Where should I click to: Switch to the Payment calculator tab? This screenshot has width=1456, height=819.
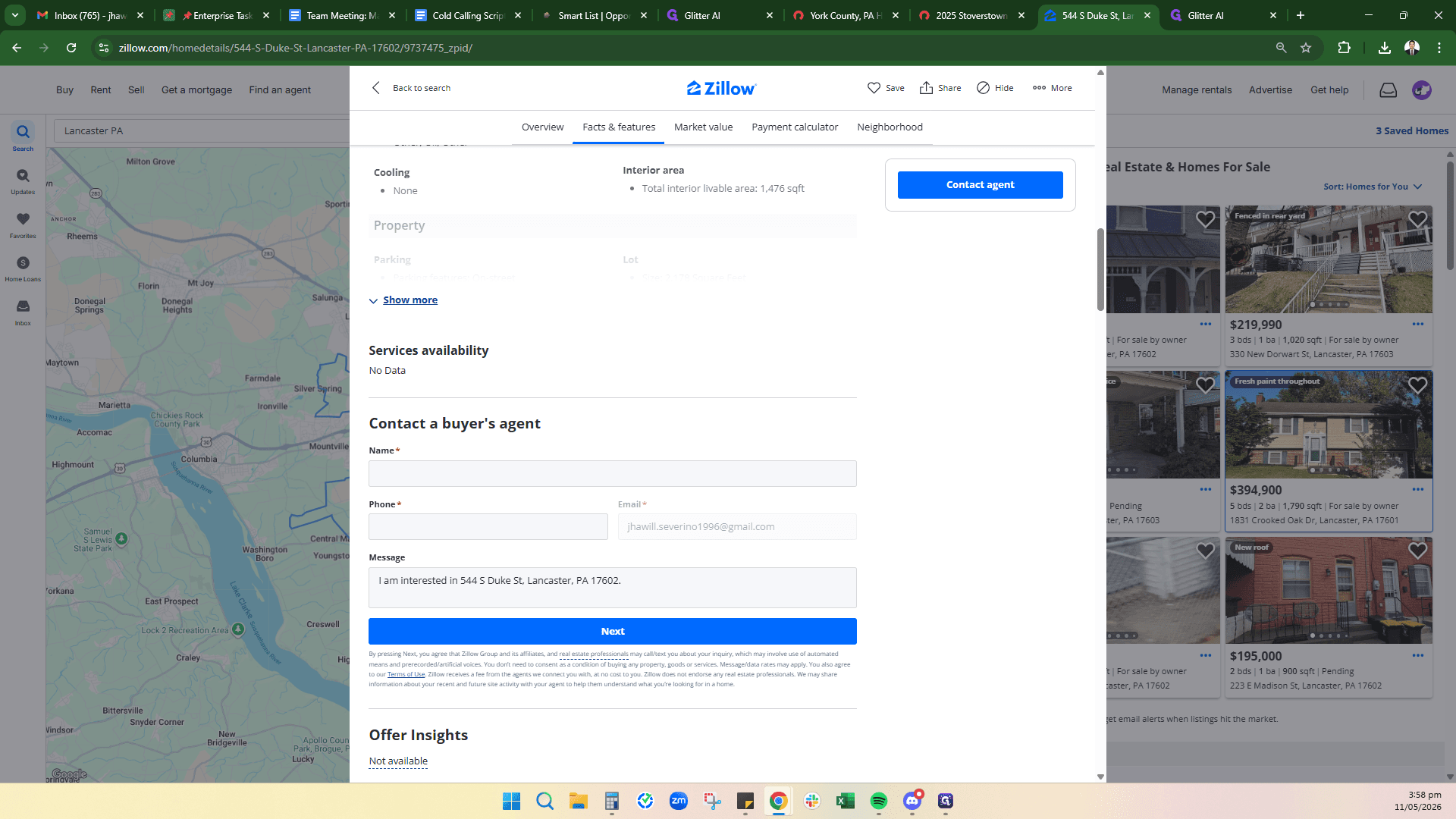[x=795, y=127]
